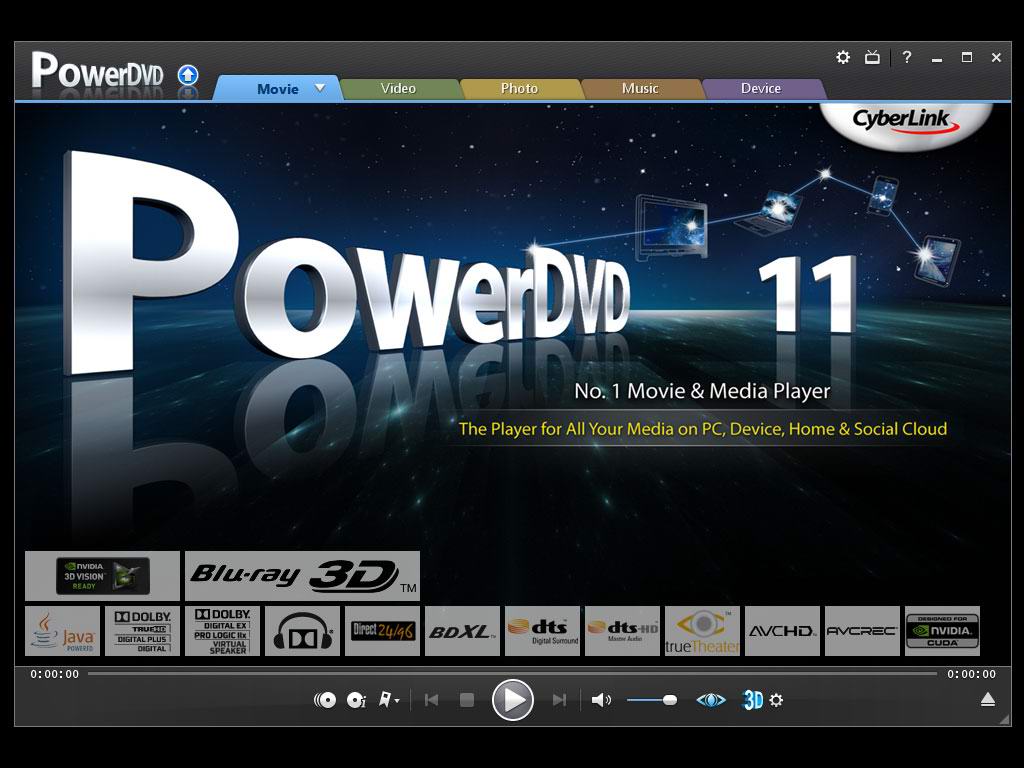Skip to the previous chapter

tap(432, 700)
